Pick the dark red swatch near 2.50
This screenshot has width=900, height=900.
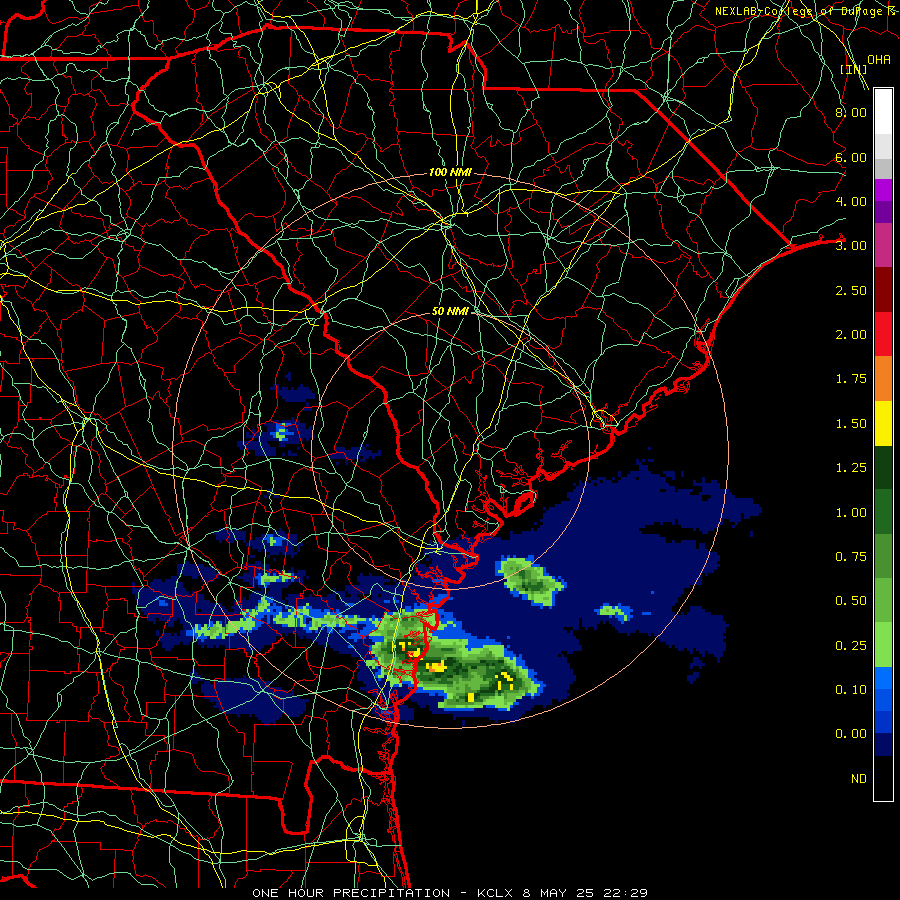[883, 290]
